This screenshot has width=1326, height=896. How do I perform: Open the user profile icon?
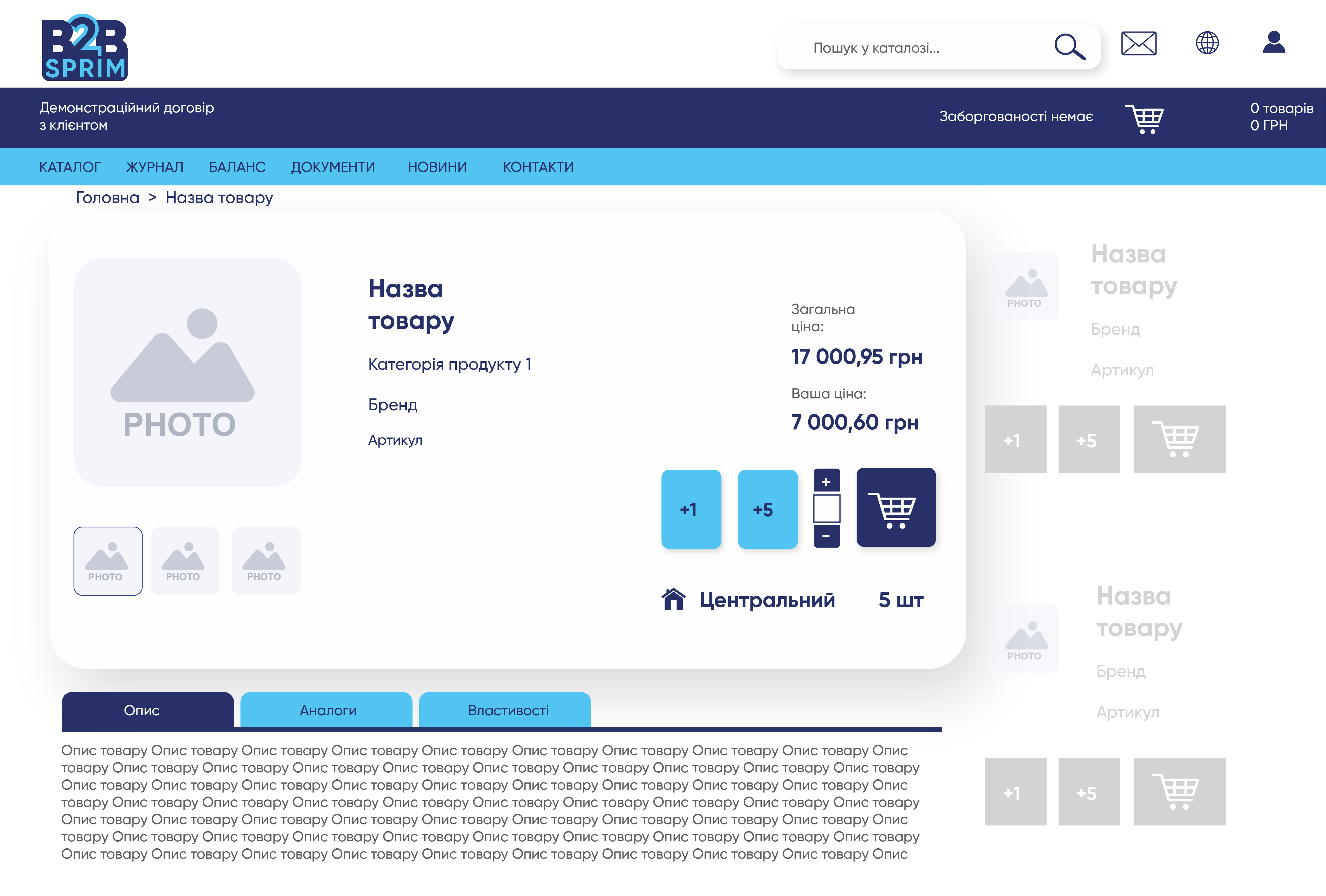1273,42
